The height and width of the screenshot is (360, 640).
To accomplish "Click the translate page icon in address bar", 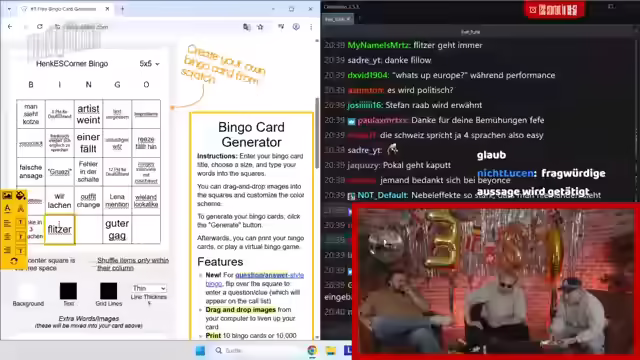I will tap(247, 27).
